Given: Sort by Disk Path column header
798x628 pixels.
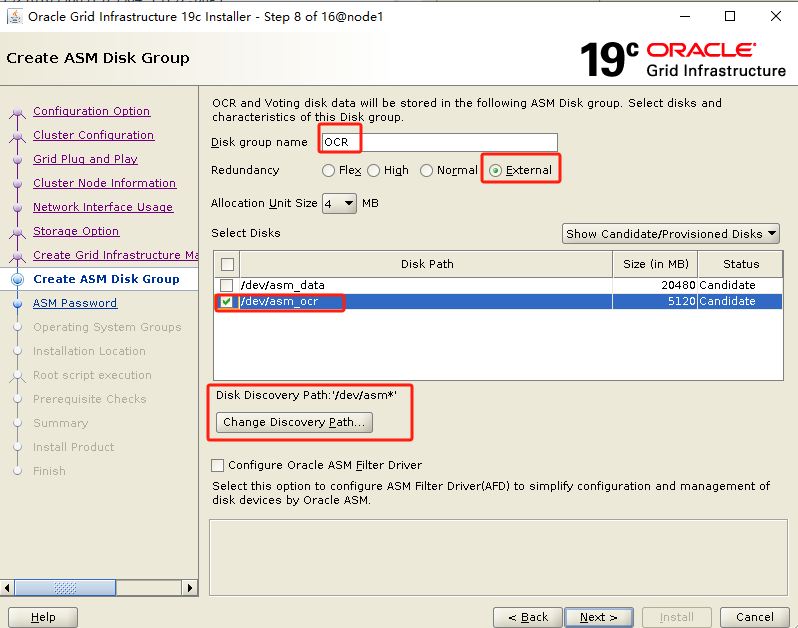Looking at the screenshot, I should [426, 264].
